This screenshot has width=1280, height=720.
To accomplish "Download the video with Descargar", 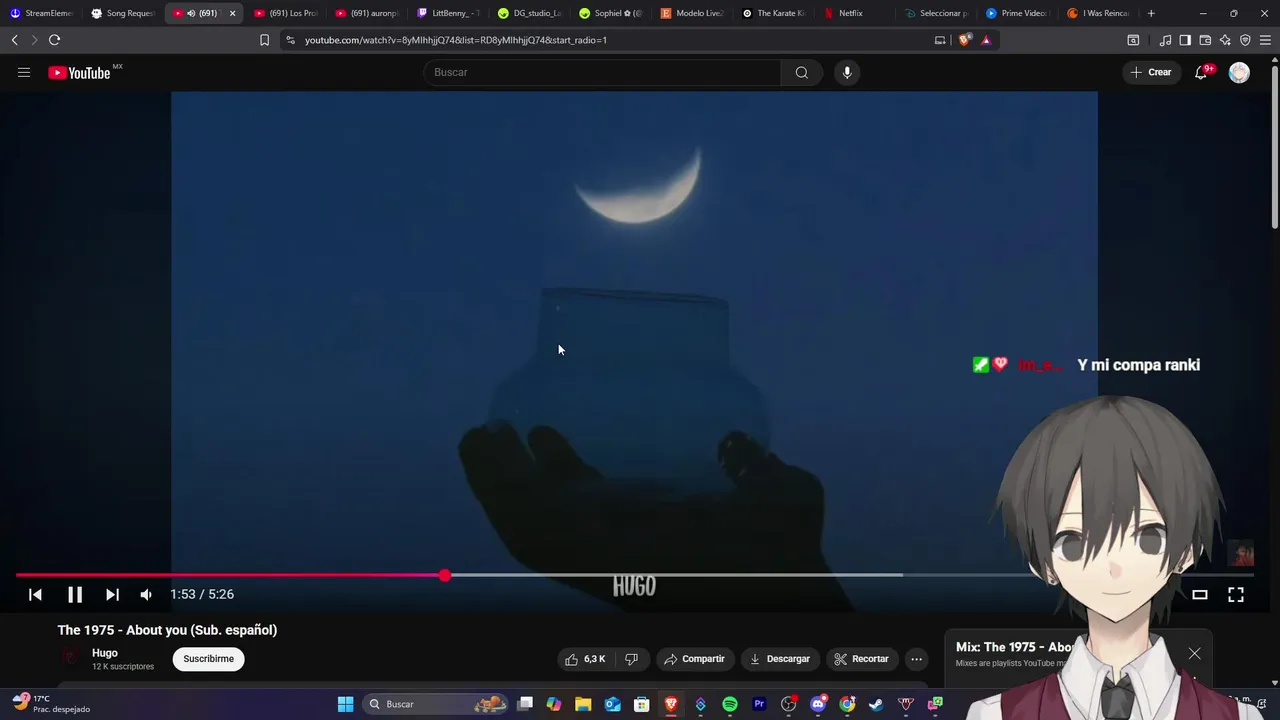I will (779, 659).
